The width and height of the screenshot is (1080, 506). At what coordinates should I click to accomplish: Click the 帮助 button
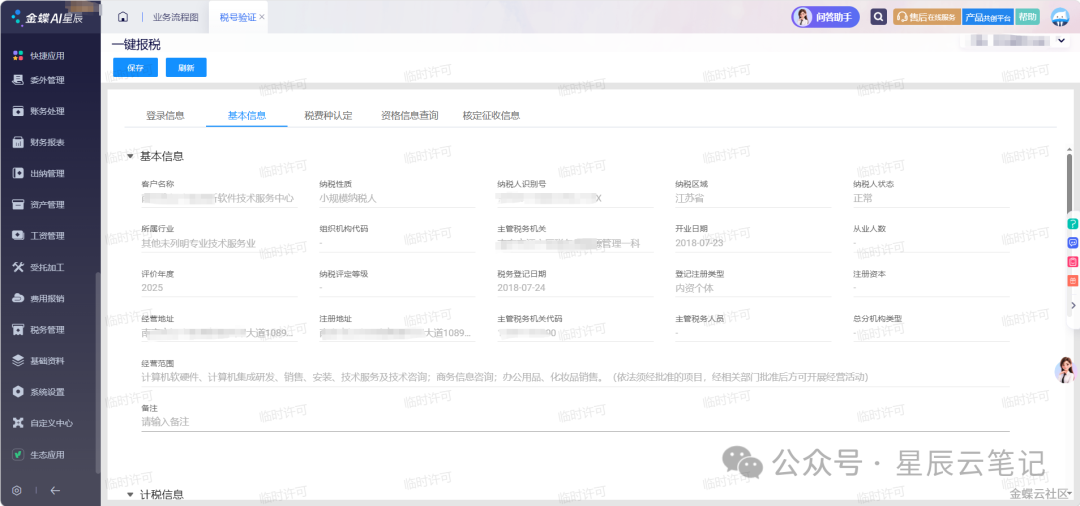pyautogui.click(x=1027, y=17)
